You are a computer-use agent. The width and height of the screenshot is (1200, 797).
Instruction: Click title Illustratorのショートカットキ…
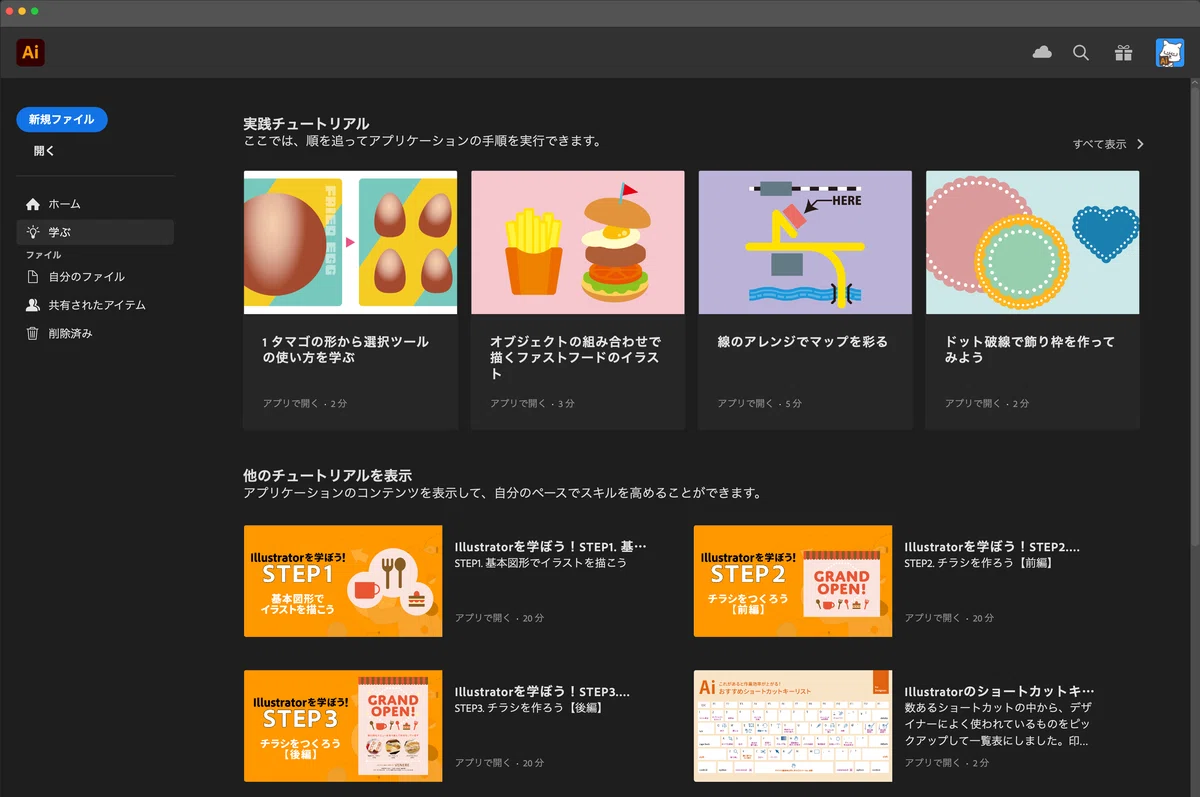(1000, 691)
